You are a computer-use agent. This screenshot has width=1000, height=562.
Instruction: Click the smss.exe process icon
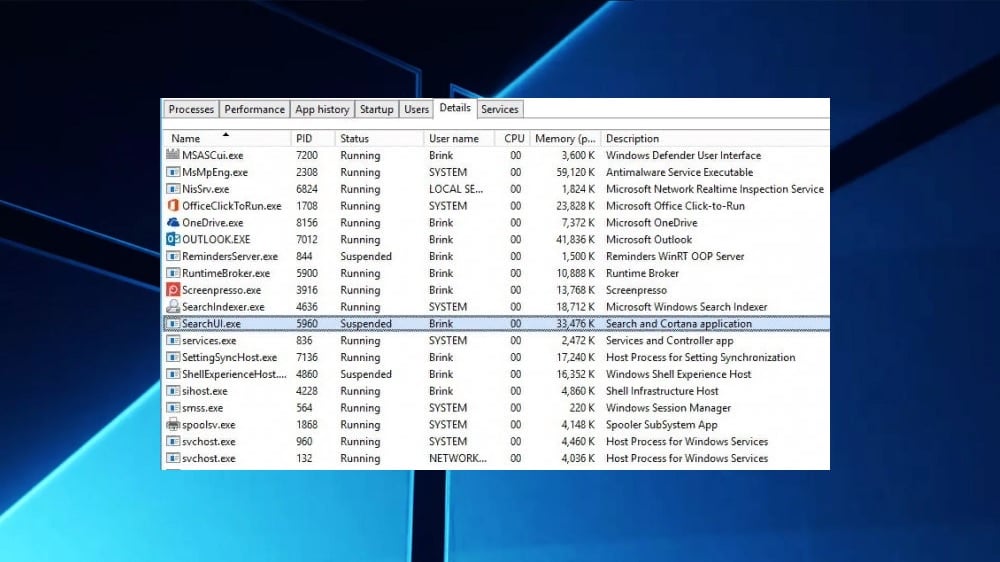click(x=173, y=408)
